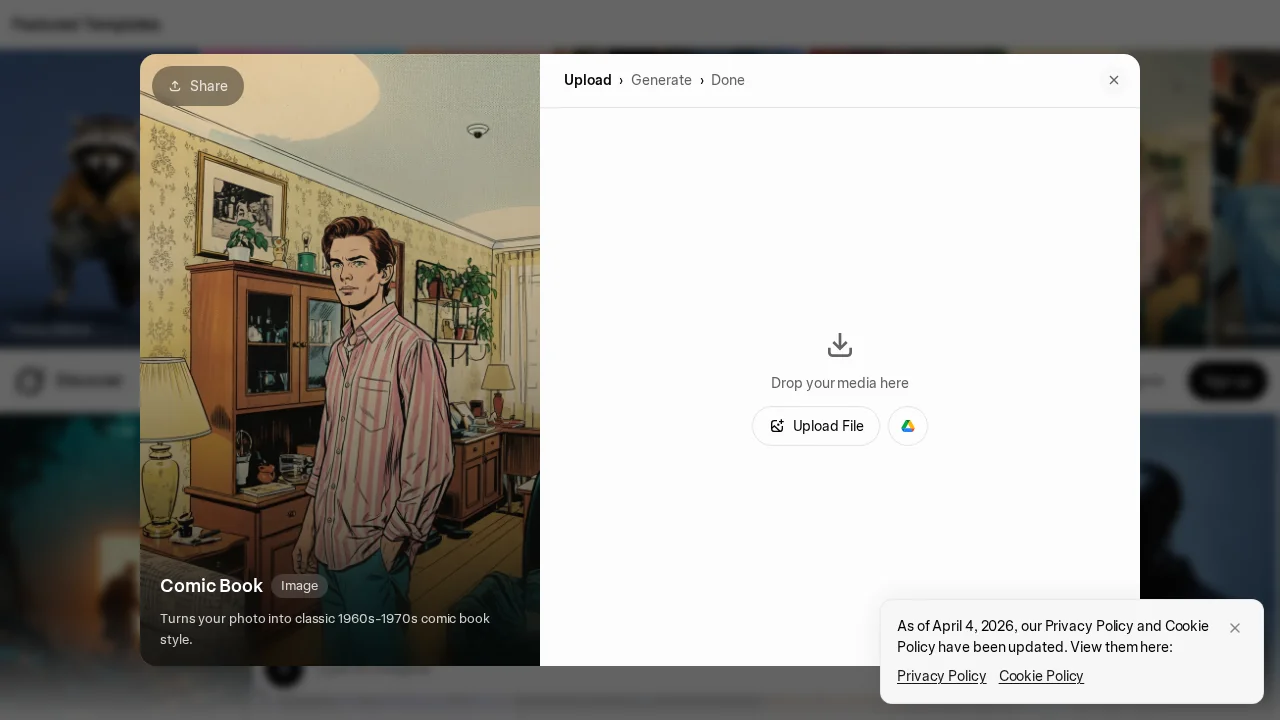This screenshot has height=720, width=1280.
Task: Open the Privacy Policy link
Action: coord(941,676)
